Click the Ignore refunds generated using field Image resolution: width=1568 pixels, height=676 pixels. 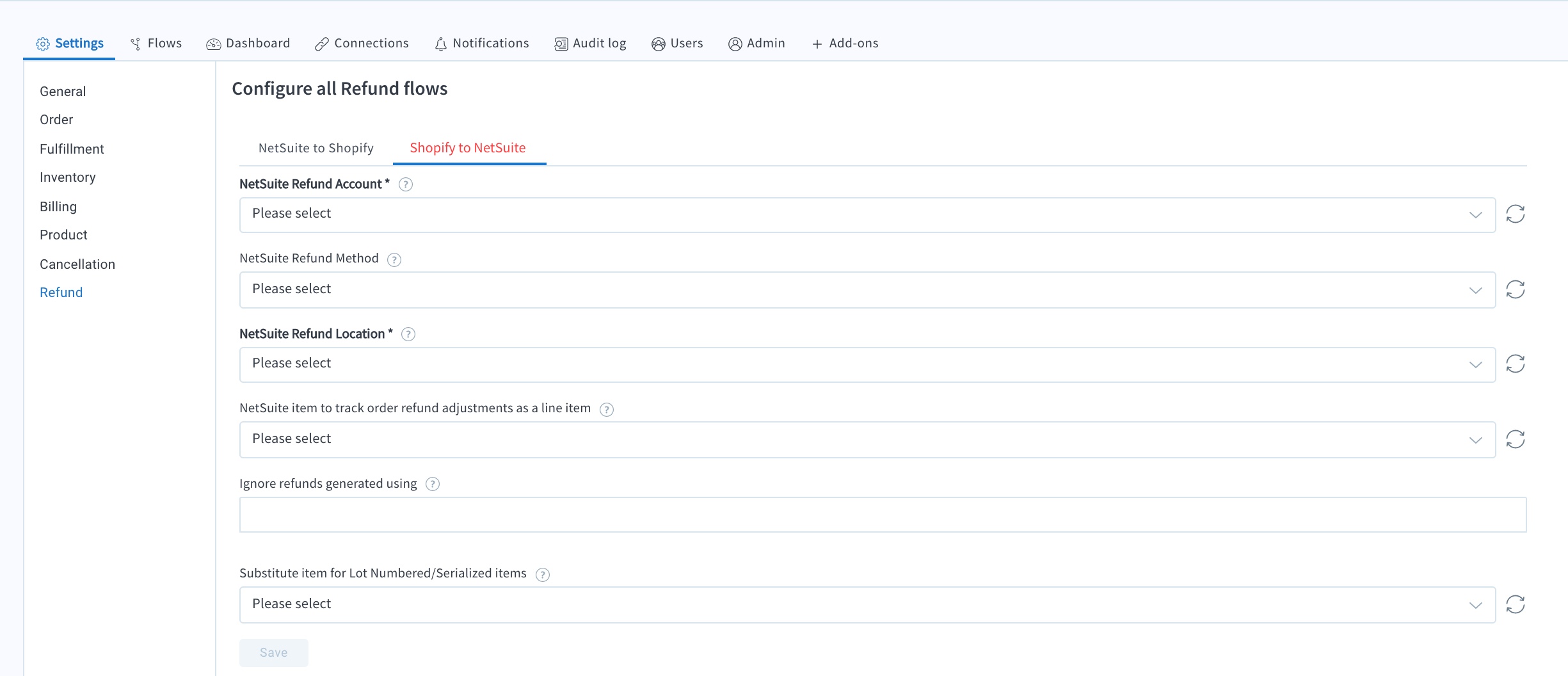click(x=883, y=515)
